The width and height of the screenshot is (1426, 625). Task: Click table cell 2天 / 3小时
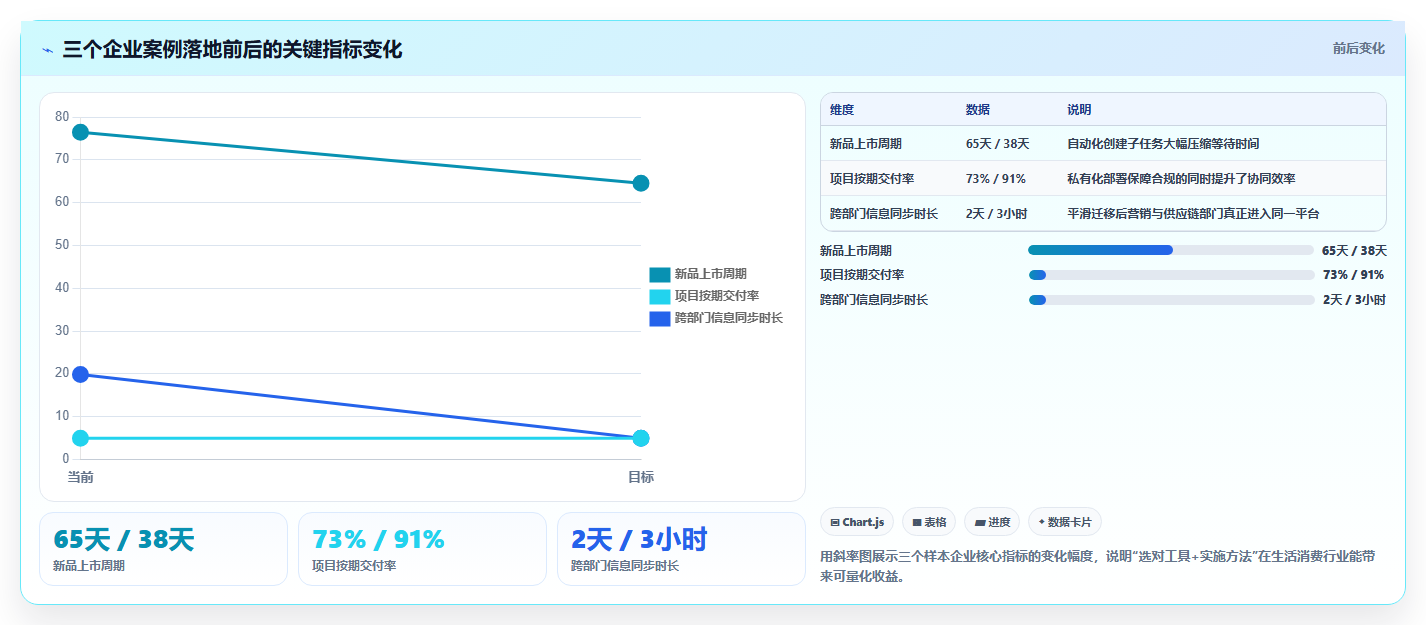(x=997, y=214)
